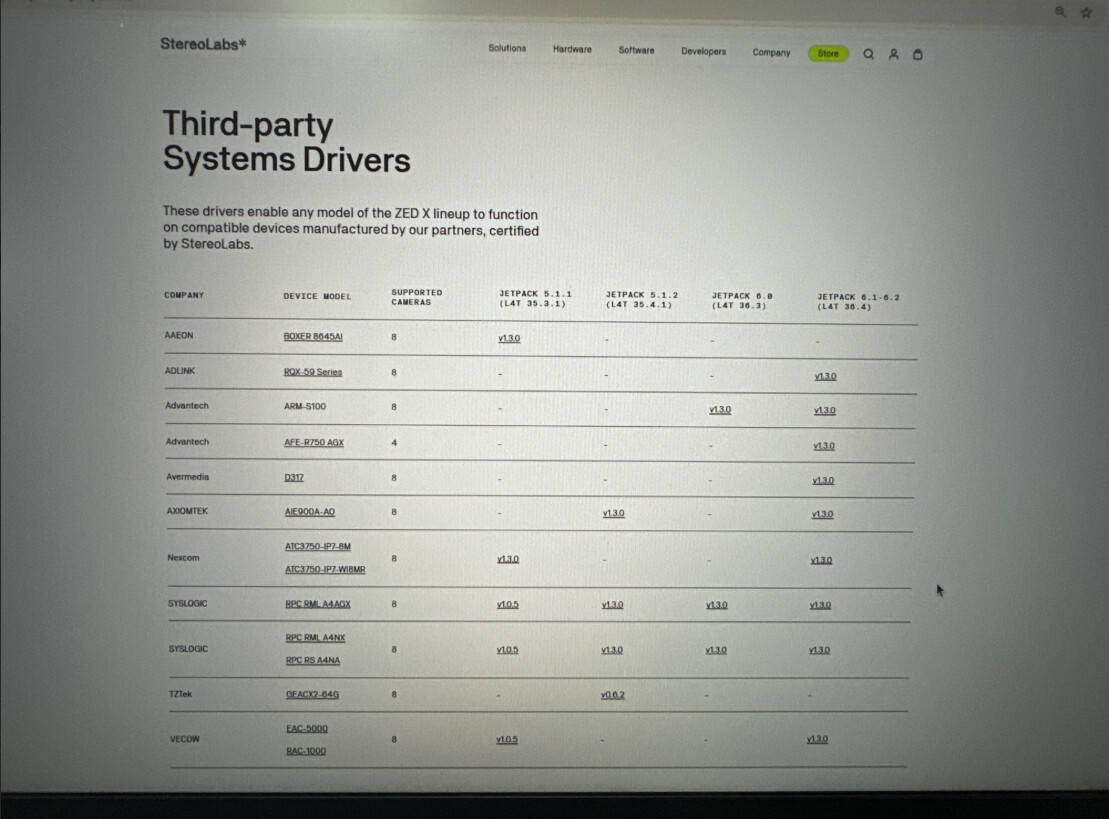
Task: Open the ATC3750-IP7-8M Nexcom link
Action: point(318,547)
